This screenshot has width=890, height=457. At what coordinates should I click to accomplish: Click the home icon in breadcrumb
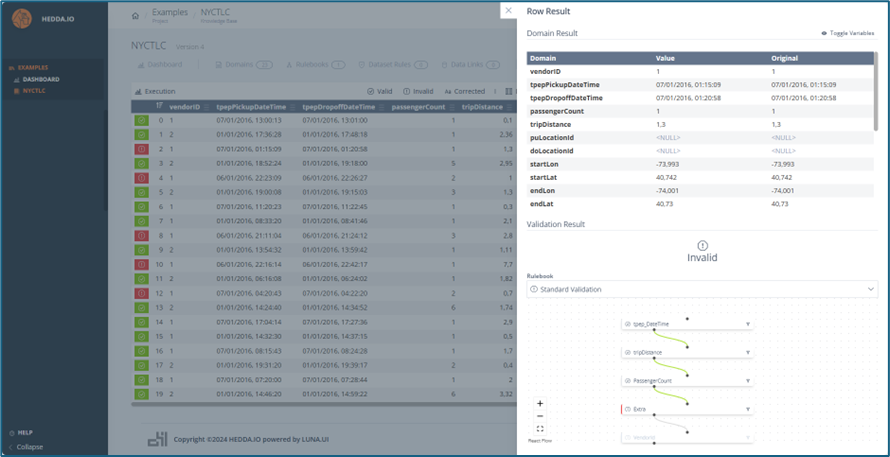click(136, 16)
